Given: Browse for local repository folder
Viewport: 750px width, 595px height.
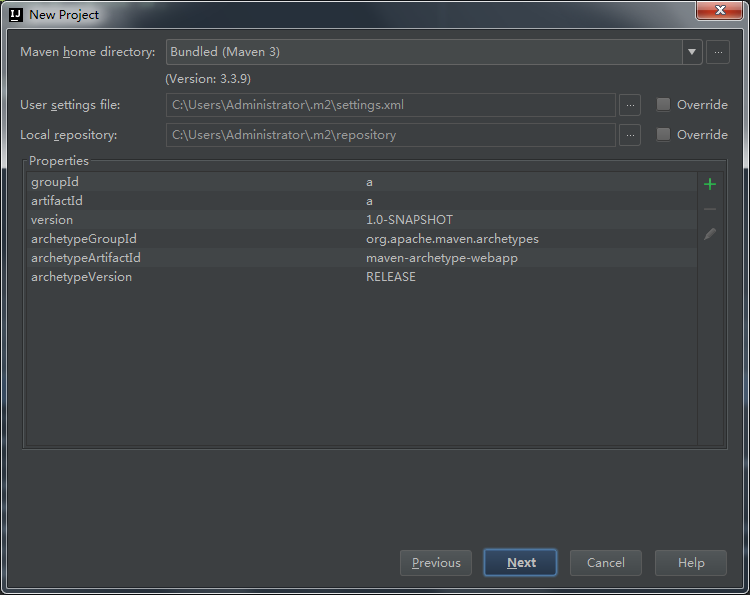Looking at the screenshot, I should [630, 135].
